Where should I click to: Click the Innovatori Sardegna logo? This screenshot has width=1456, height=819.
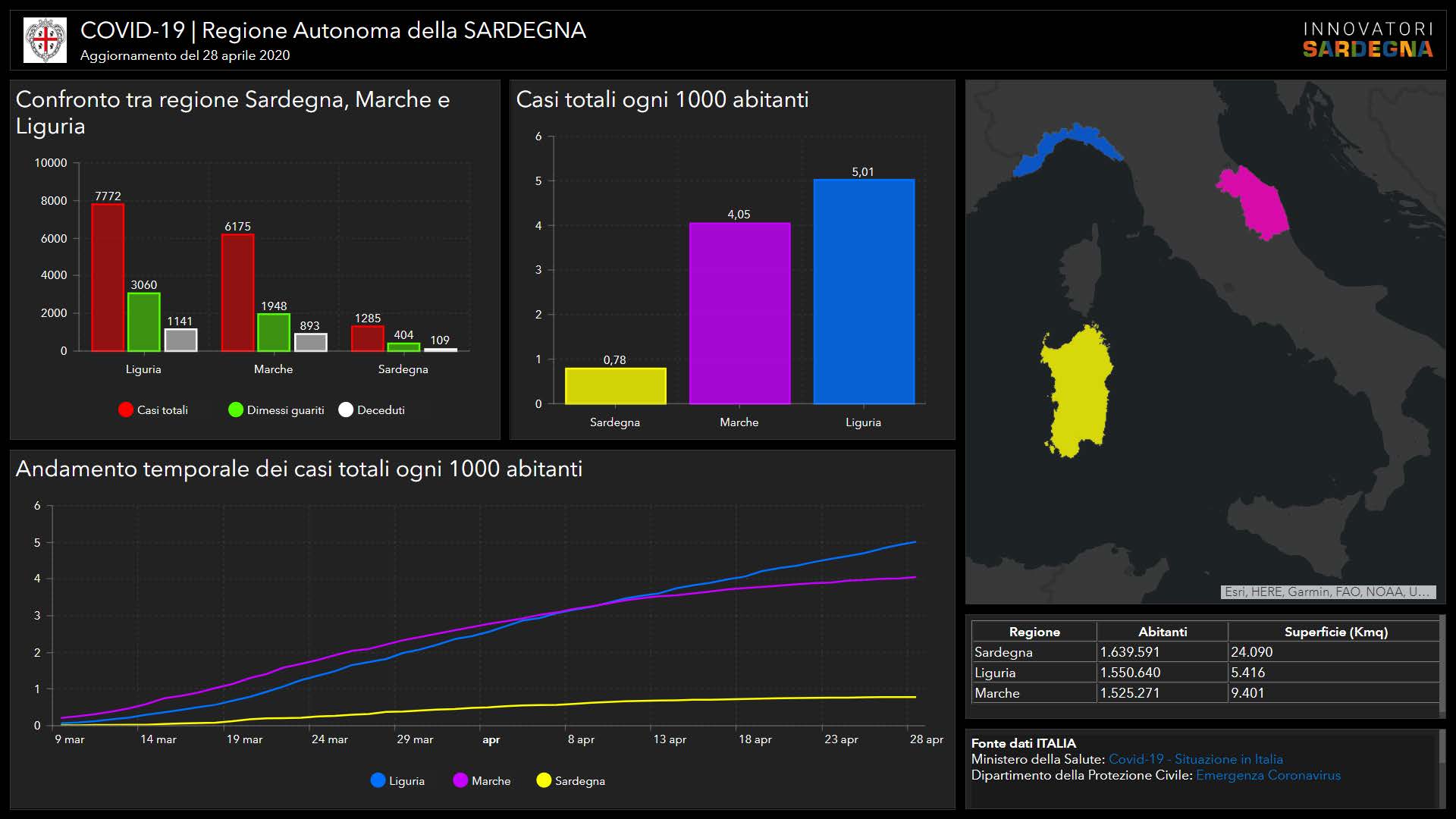pos(1367,40)
